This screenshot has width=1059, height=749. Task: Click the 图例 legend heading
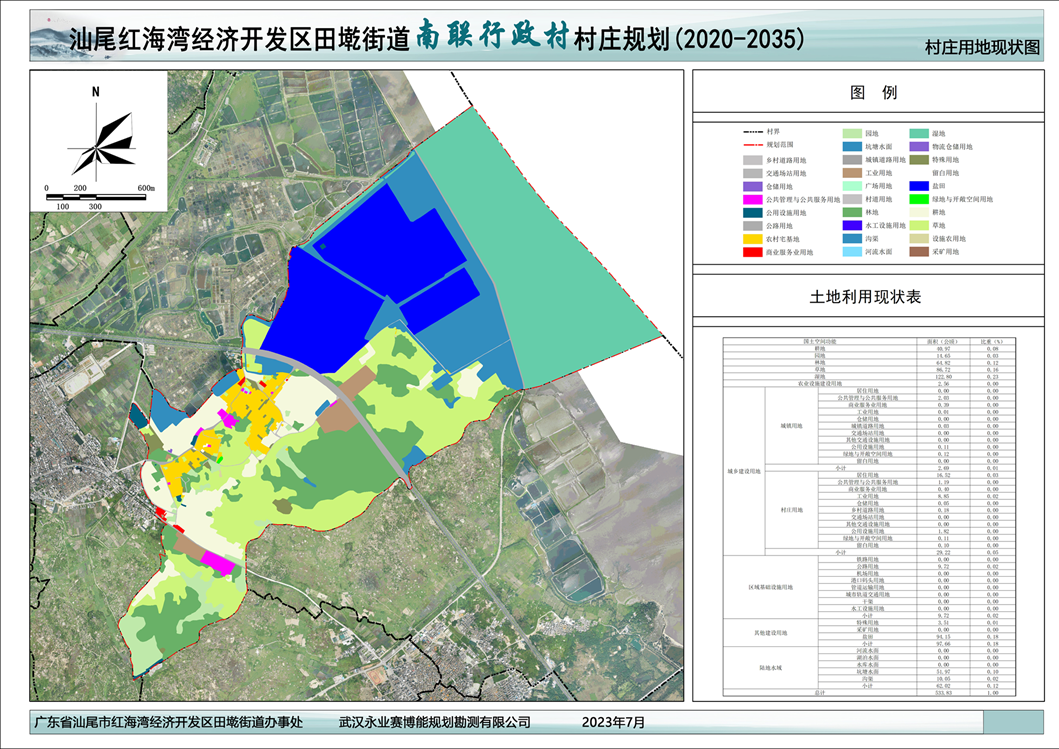(x=873, y=93)
